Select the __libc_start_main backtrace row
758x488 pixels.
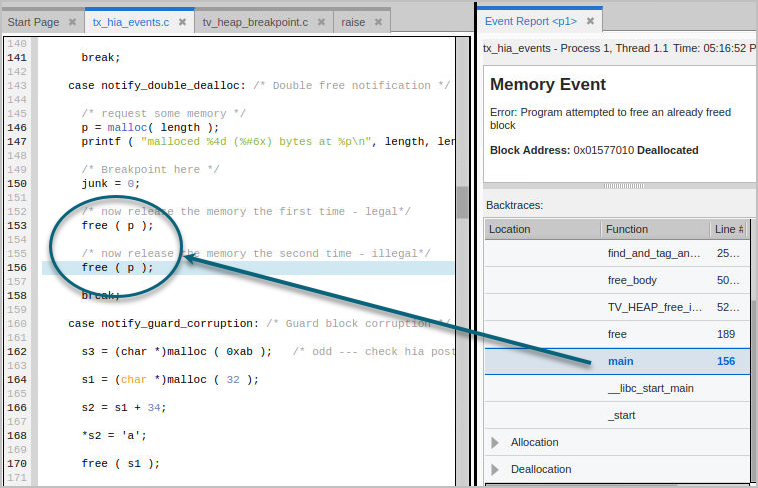650,388
